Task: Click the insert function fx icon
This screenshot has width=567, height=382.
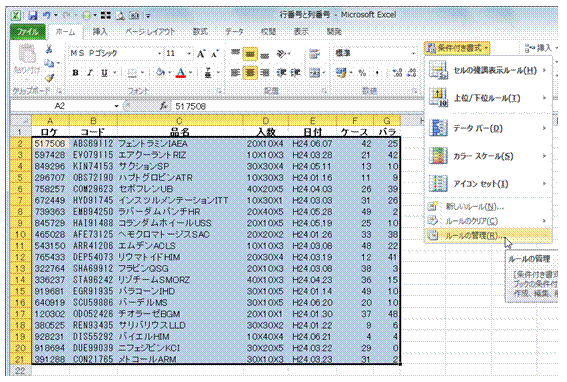Action: [164, 106]
